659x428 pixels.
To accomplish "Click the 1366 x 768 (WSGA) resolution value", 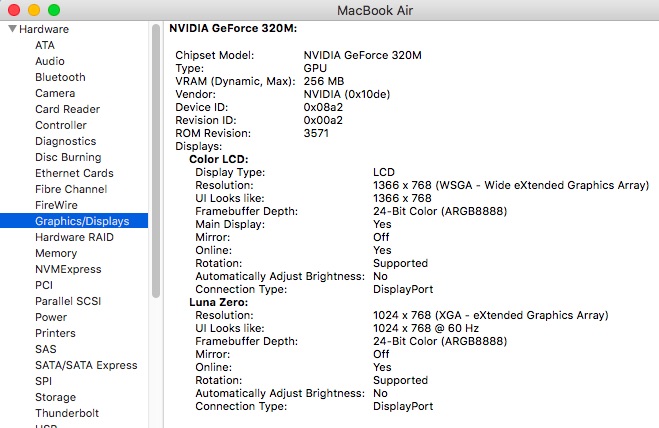I will (511, 185).
